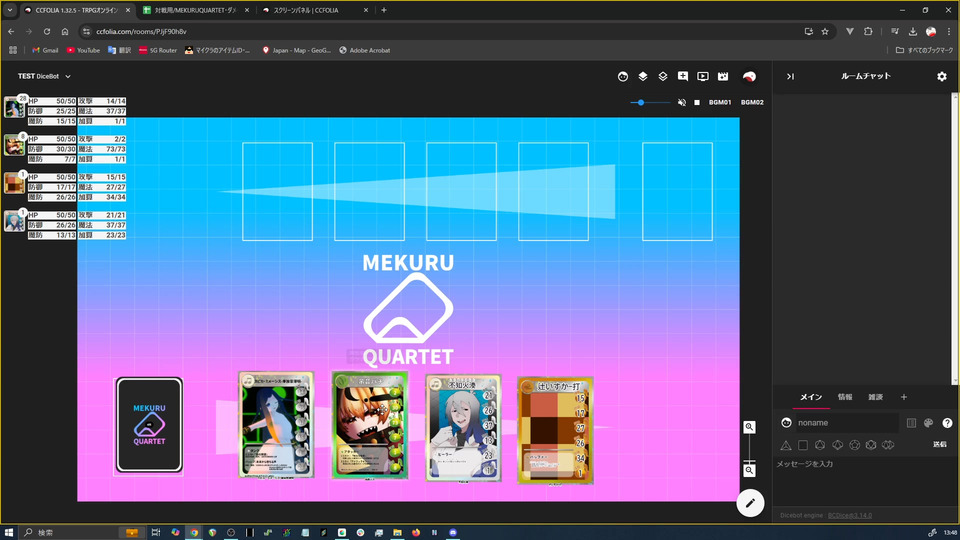Open the Windows Start menu

click(9, 533)
